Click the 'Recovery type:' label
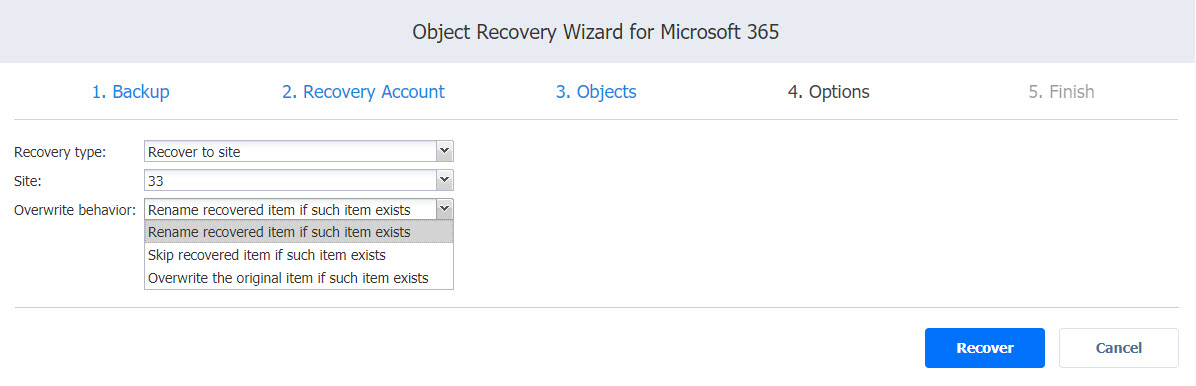The width and height of the screenshot is (1196, 386). coord(60,152)
